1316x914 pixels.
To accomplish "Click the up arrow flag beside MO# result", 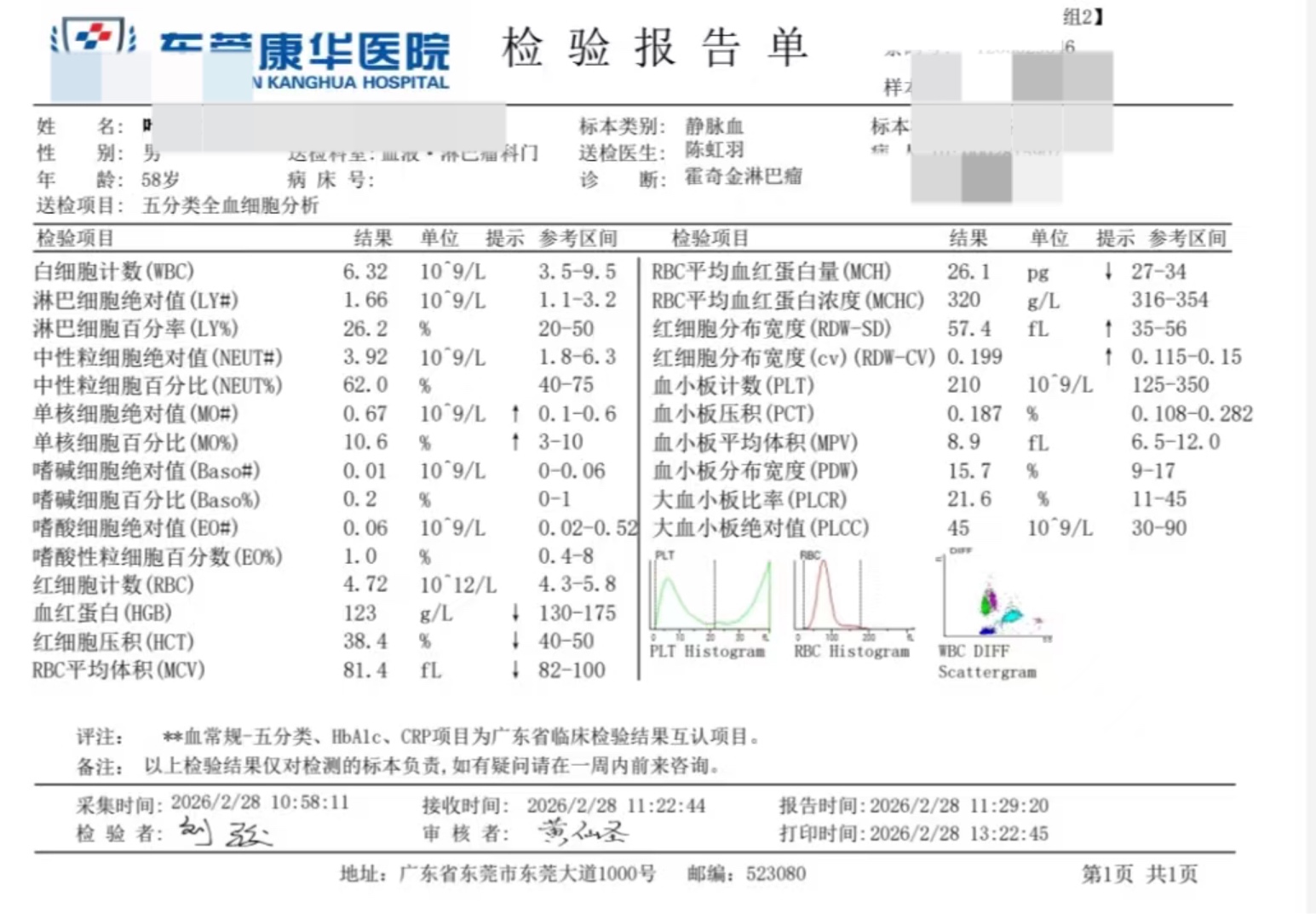I will (x=515, y=414).
